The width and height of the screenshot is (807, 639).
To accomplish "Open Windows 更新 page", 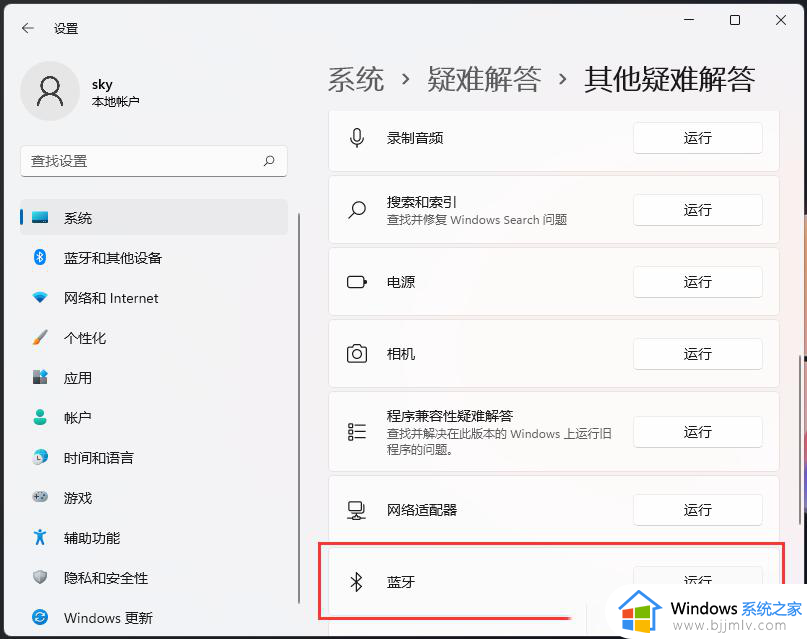I will pos(153,617).
